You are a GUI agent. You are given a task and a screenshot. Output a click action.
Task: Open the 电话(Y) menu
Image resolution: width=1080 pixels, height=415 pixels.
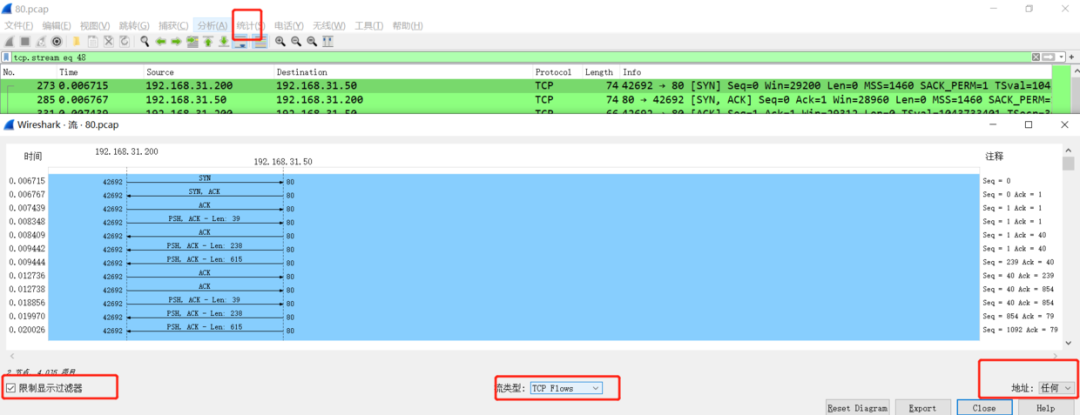click(289, 25)
